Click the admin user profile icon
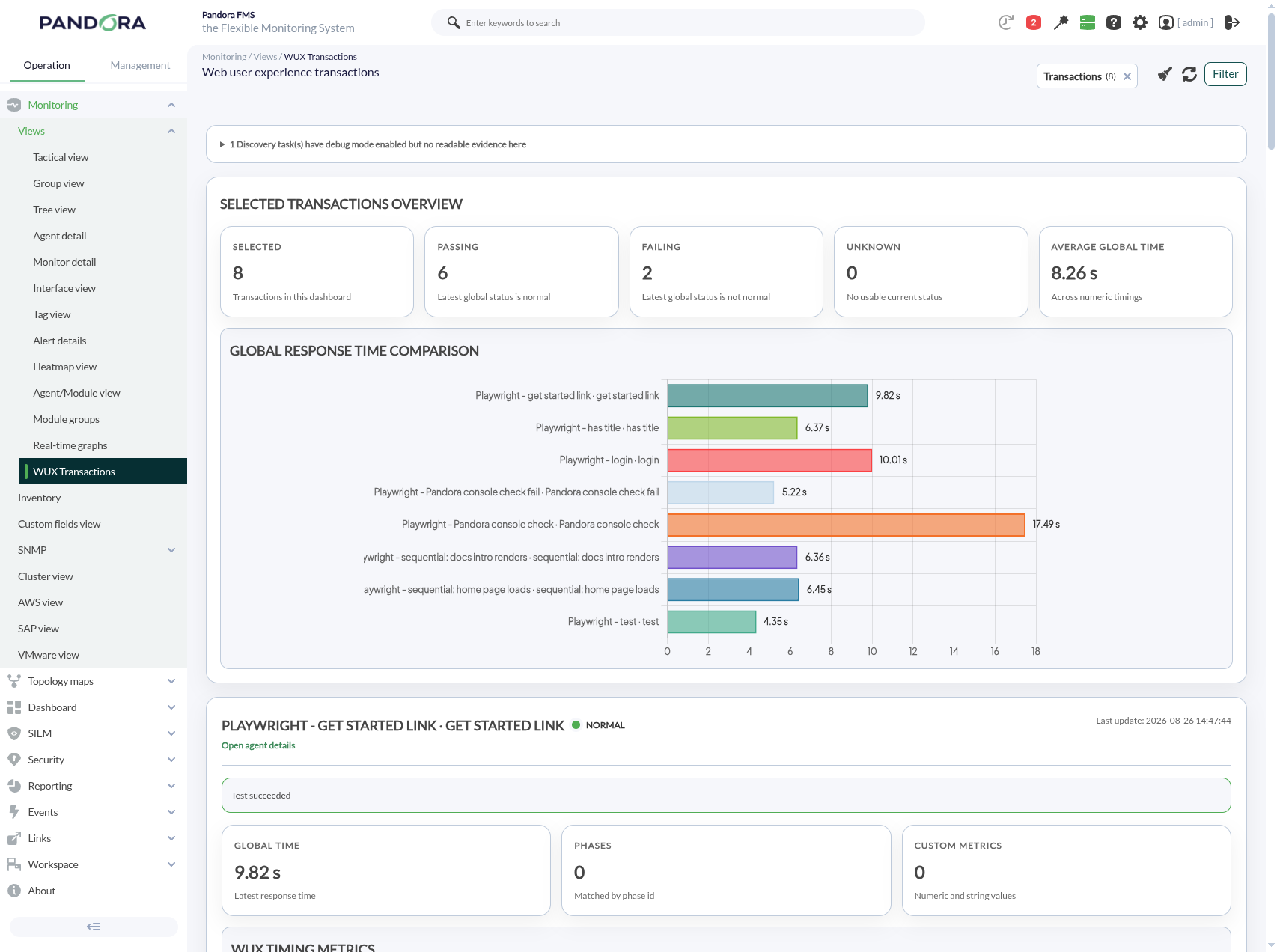This screenshot has width=1277, height=952. [1166, 22]
